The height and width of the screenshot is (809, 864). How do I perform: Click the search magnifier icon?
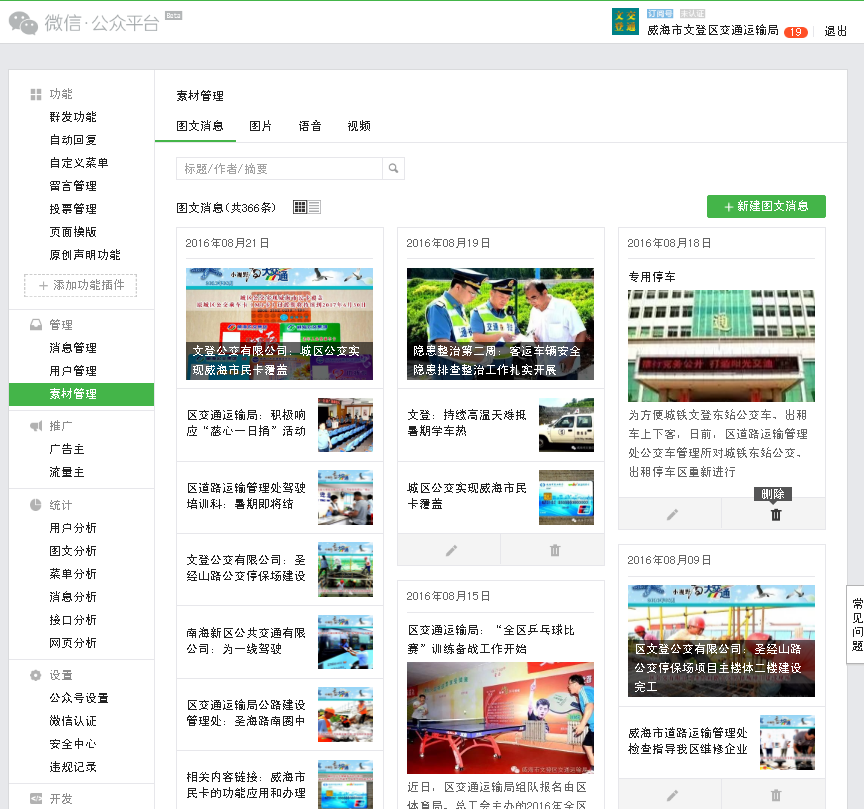[394, 168]
